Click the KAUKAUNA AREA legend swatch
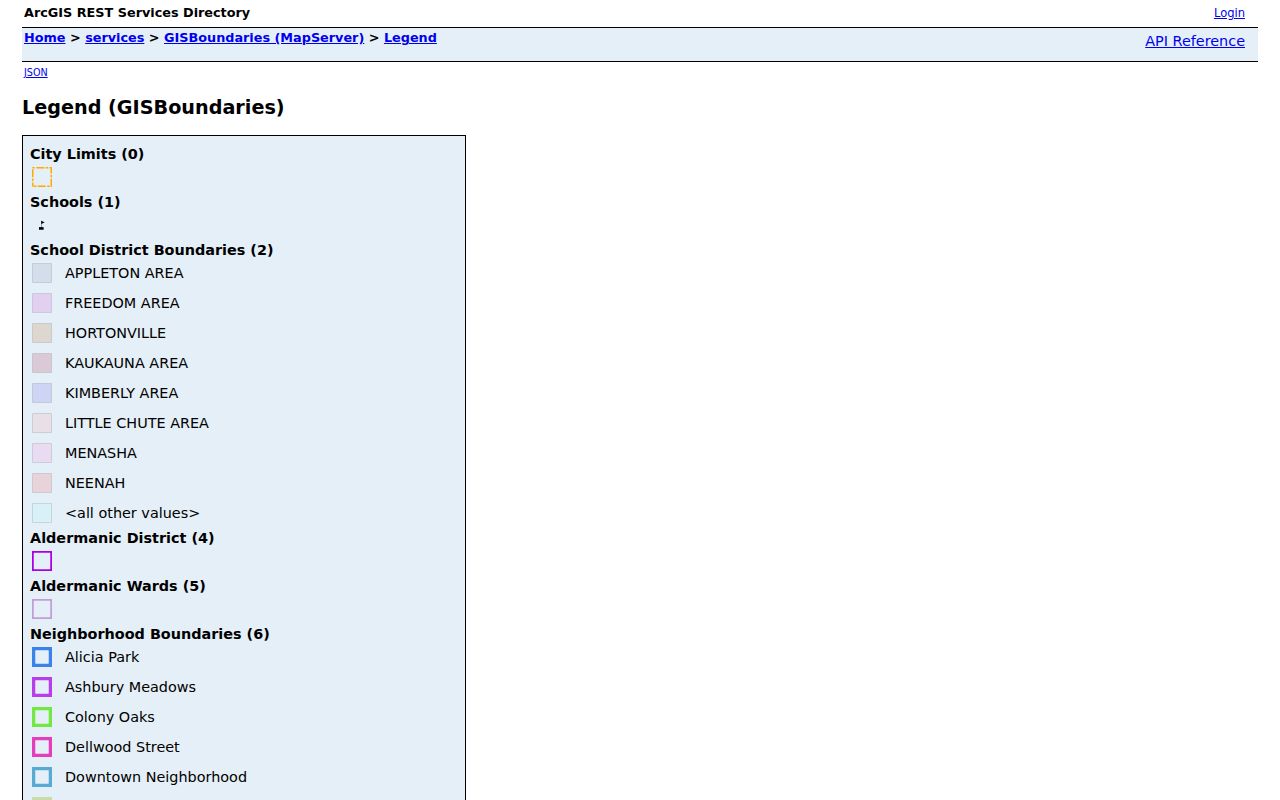 tap(42, 363)
